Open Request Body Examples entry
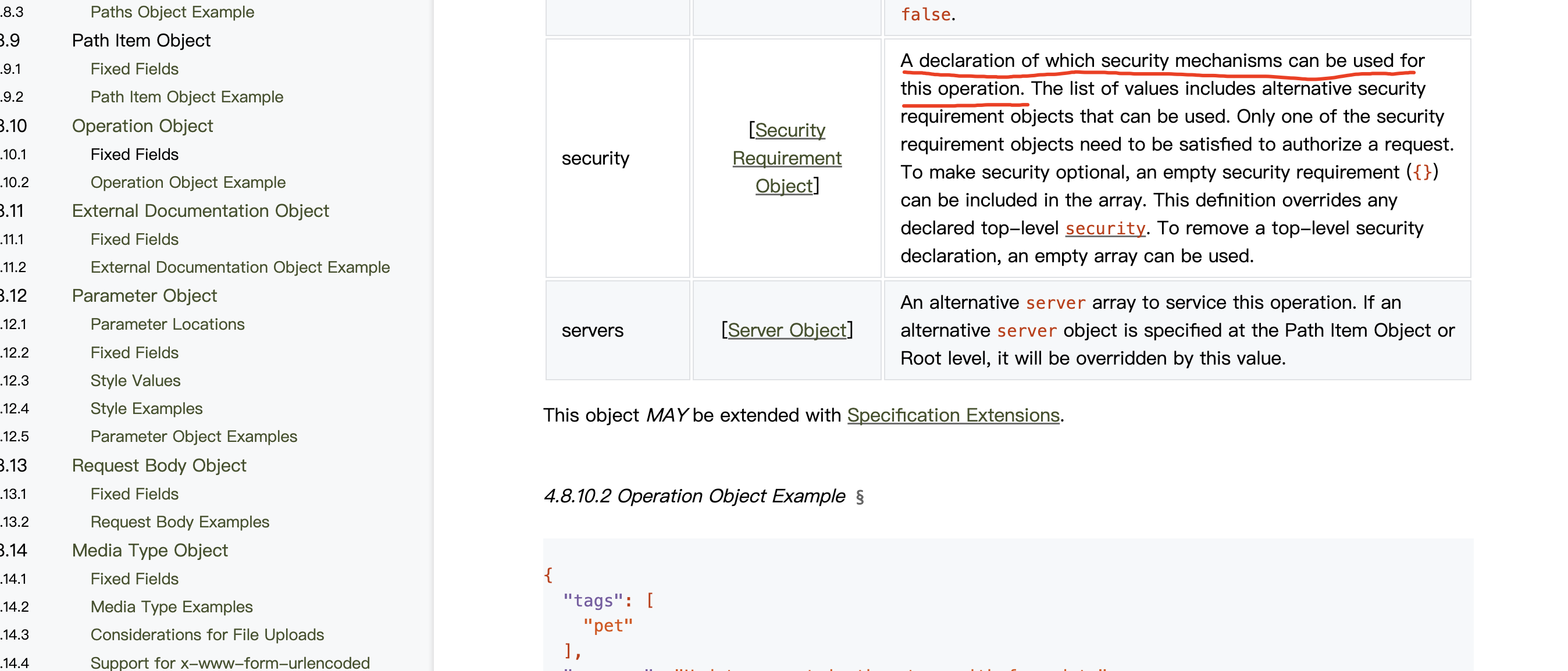This screenshot has height=671, width=1568. 180,522
